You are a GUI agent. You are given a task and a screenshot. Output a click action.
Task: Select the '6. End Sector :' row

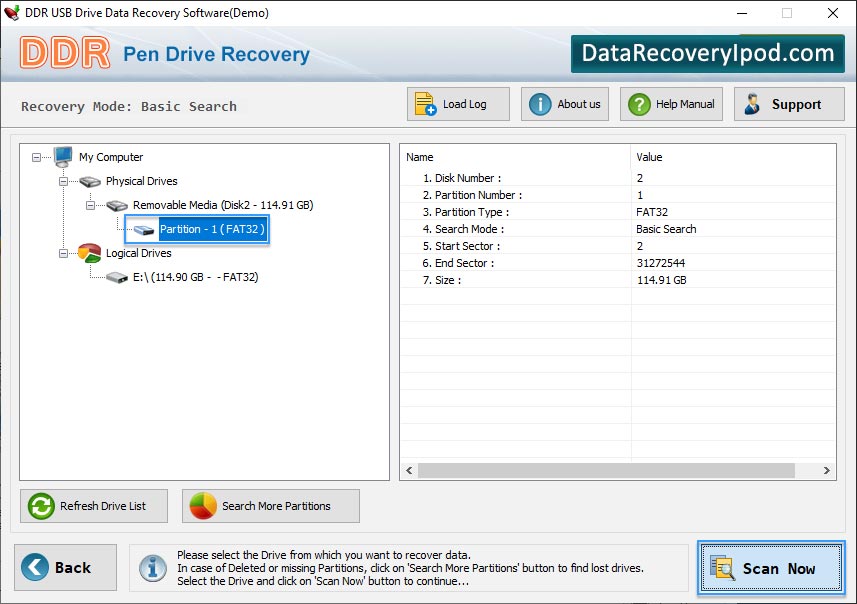click(x=618, y=262)
